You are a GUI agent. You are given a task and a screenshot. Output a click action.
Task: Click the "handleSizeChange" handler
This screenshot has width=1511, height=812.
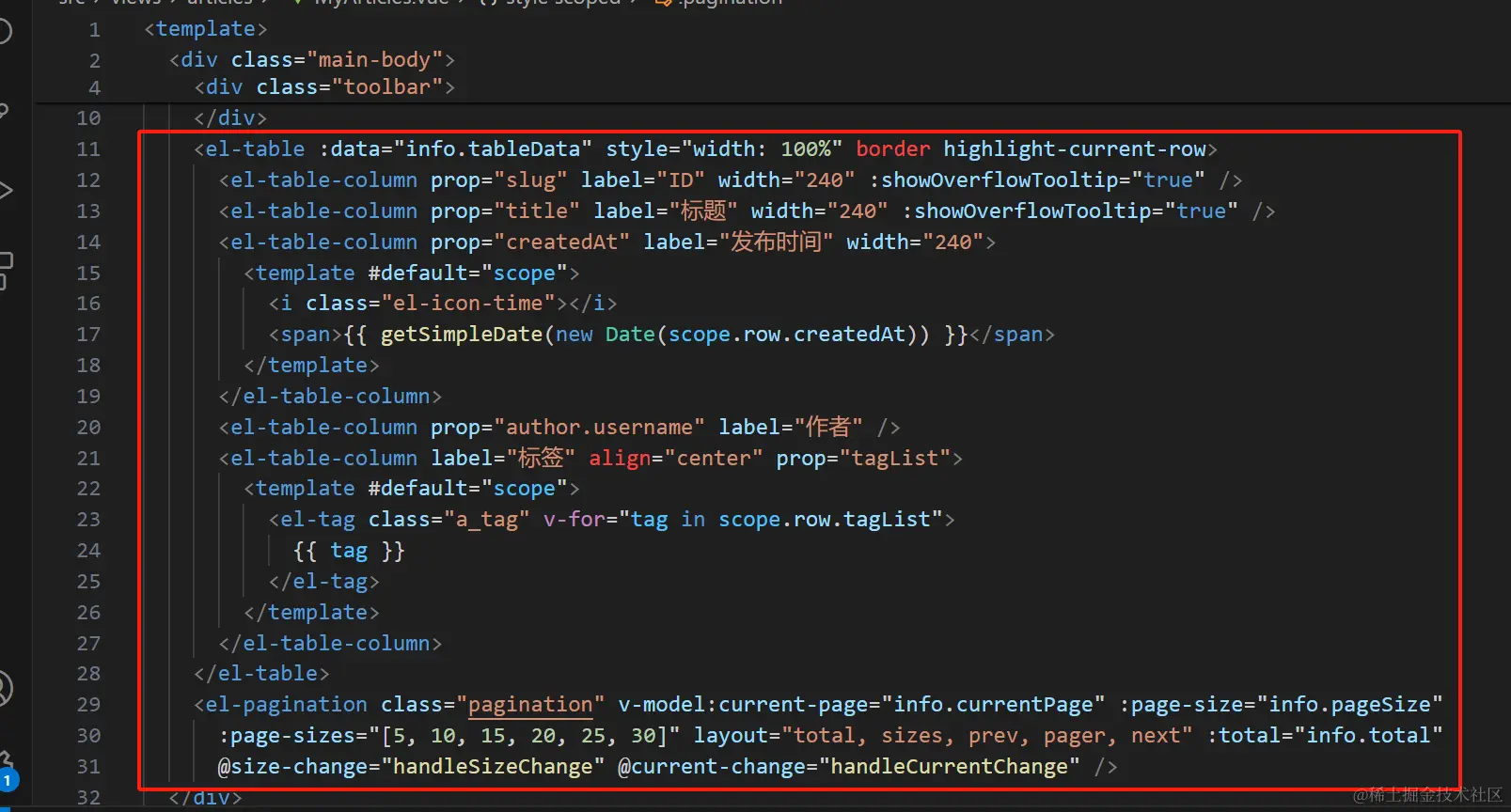tap(493, 766)
